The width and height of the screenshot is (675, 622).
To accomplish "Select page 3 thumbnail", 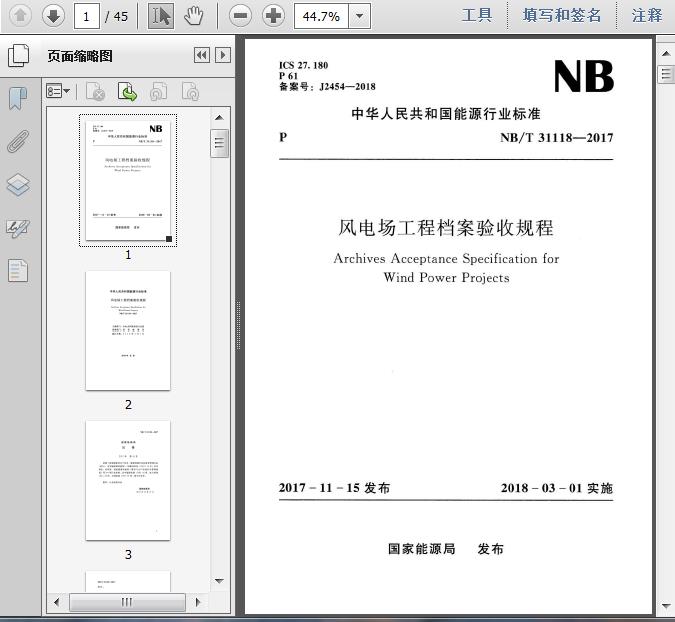I will coord(128,480).
